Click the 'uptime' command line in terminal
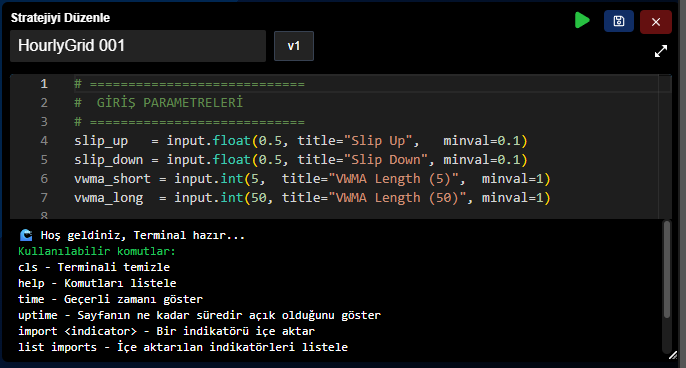This screenshot has width=686, height=368. (x=199, y=315)
